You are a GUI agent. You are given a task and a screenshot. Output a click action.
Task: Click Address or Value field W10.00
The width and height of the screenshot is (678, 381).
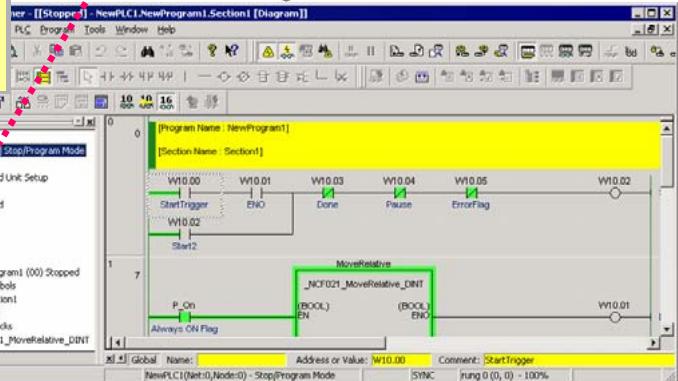[x=401, y=360]
